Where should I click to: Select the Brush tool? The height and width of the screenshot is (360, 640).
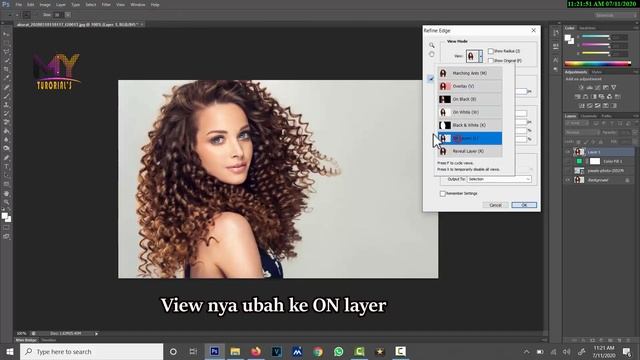(6, 96)
